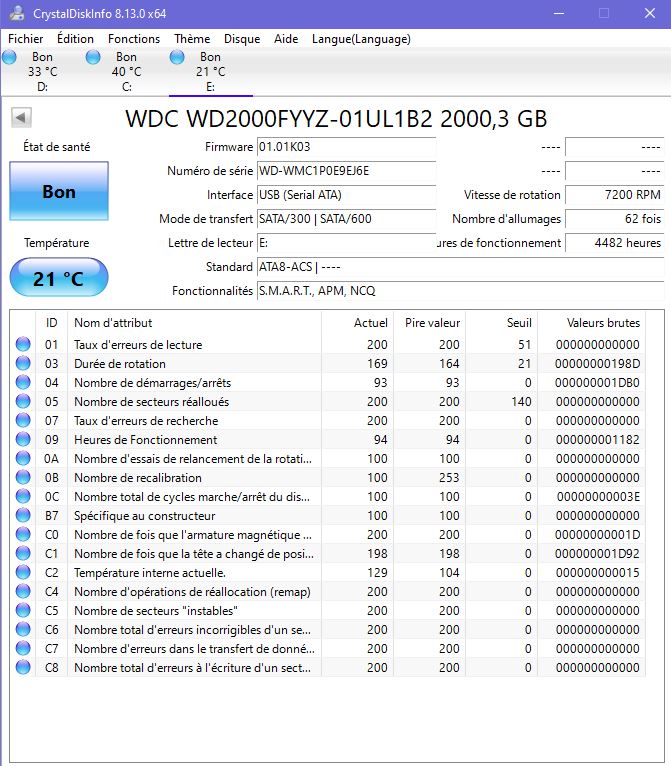Click the transfer mode field SATA/300 | SATA/600
Image resolution: width=671 pixels, height=766 pixels.
[x=346, y=219]
